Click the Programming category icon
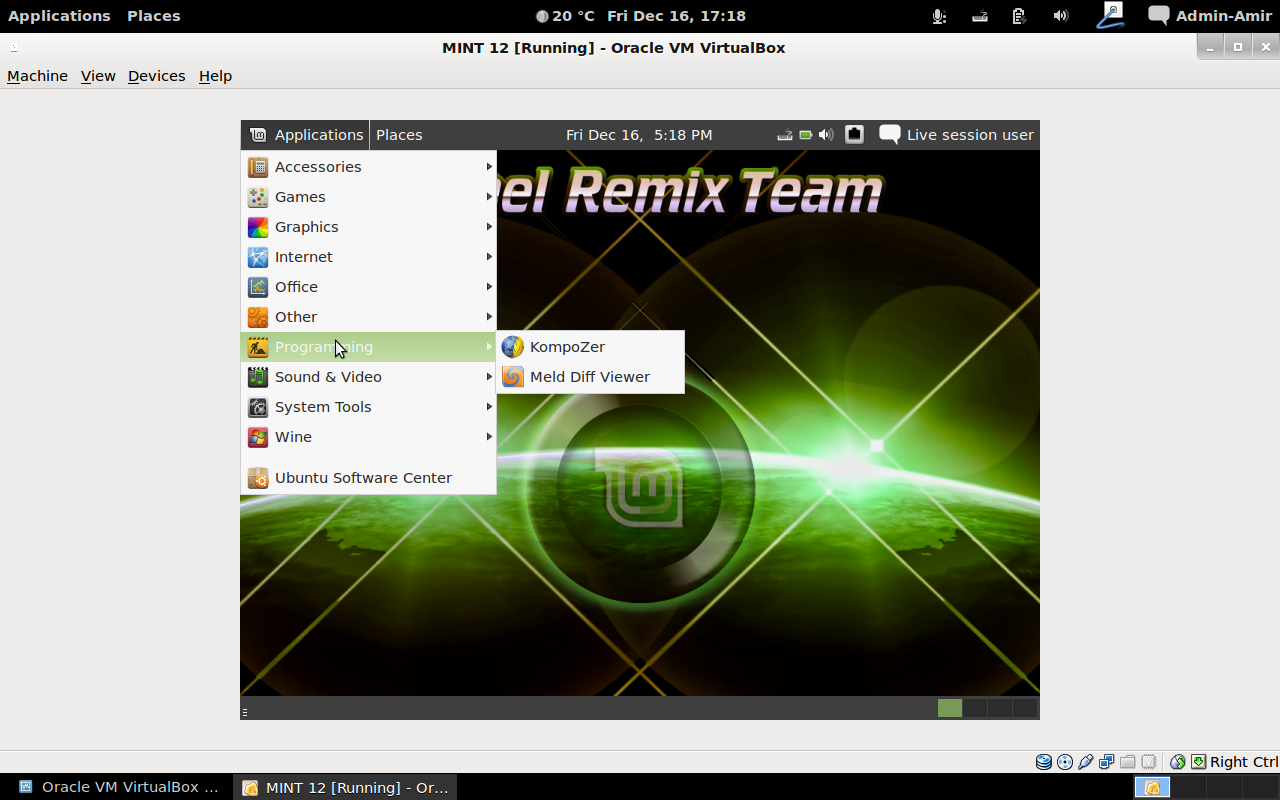 (258, 347)
